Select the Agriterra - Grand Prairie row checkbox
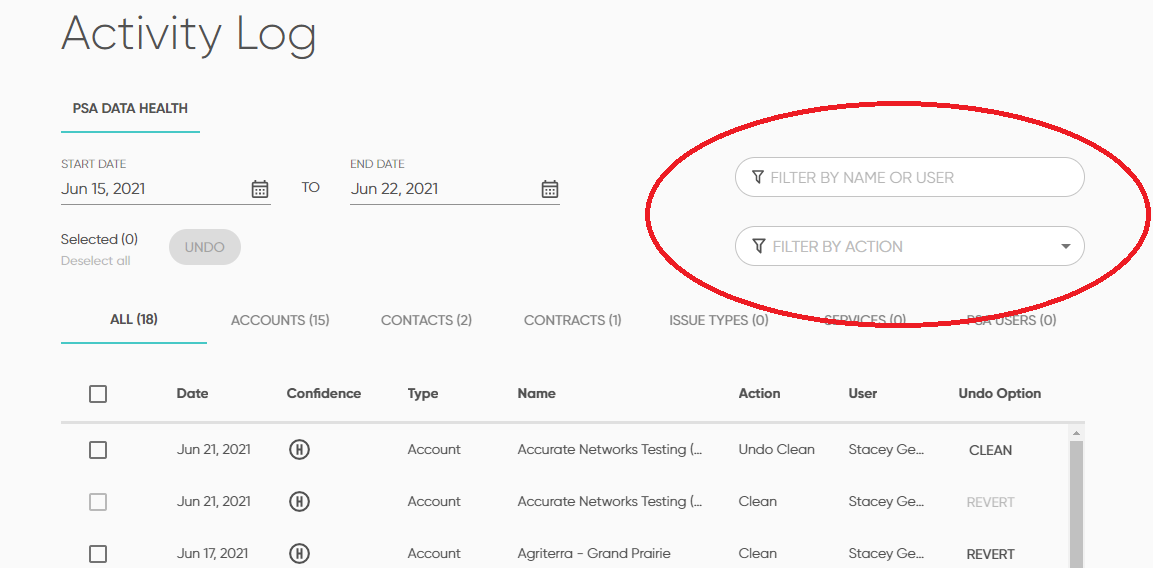Viewport: 1153px width, 568px height. point(98,554)
